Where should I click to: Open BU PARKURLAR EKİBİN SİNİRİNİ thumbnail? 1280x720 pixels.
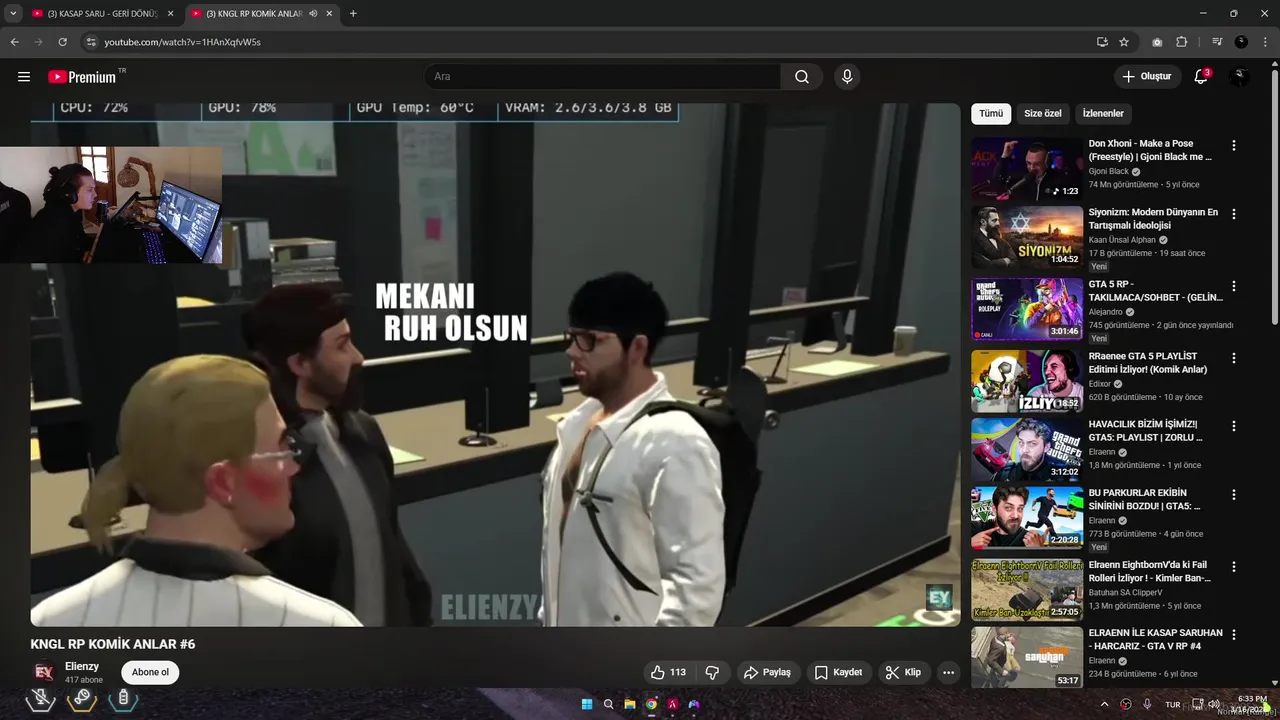click(x=1027, y=518)
